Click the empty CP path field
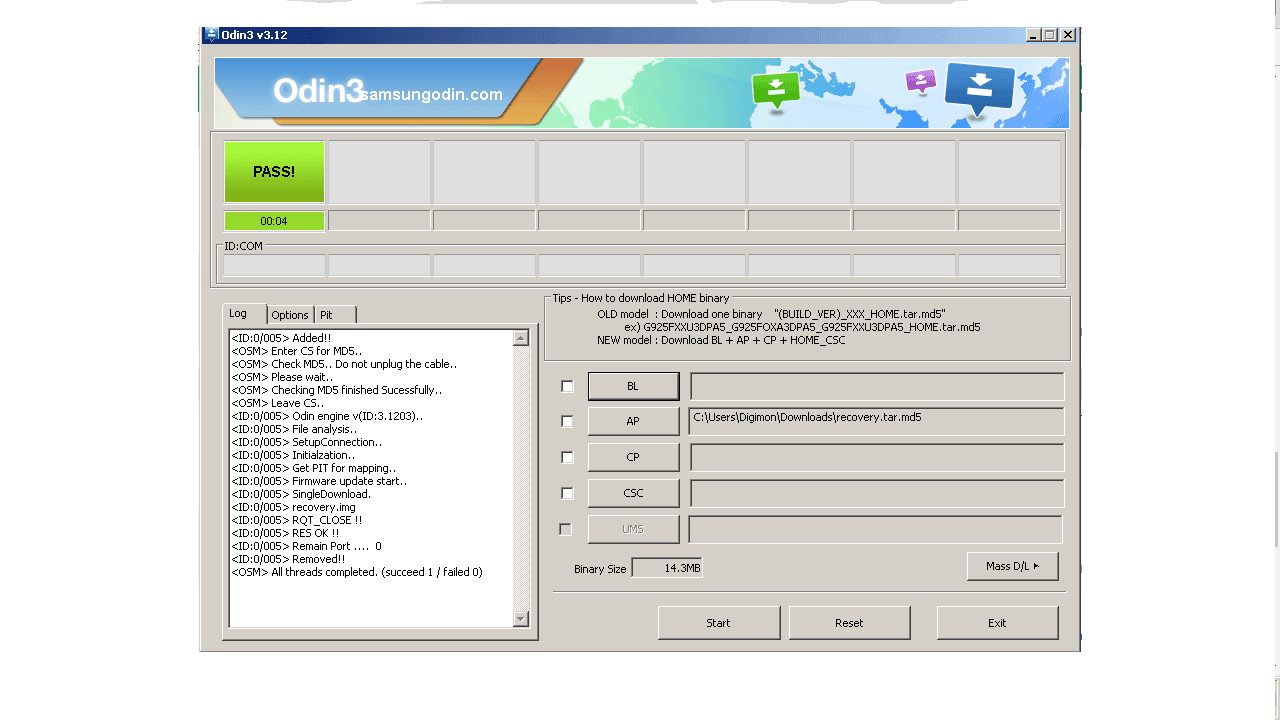Screen dimensions: 1280x720 [x=877, y=457]
